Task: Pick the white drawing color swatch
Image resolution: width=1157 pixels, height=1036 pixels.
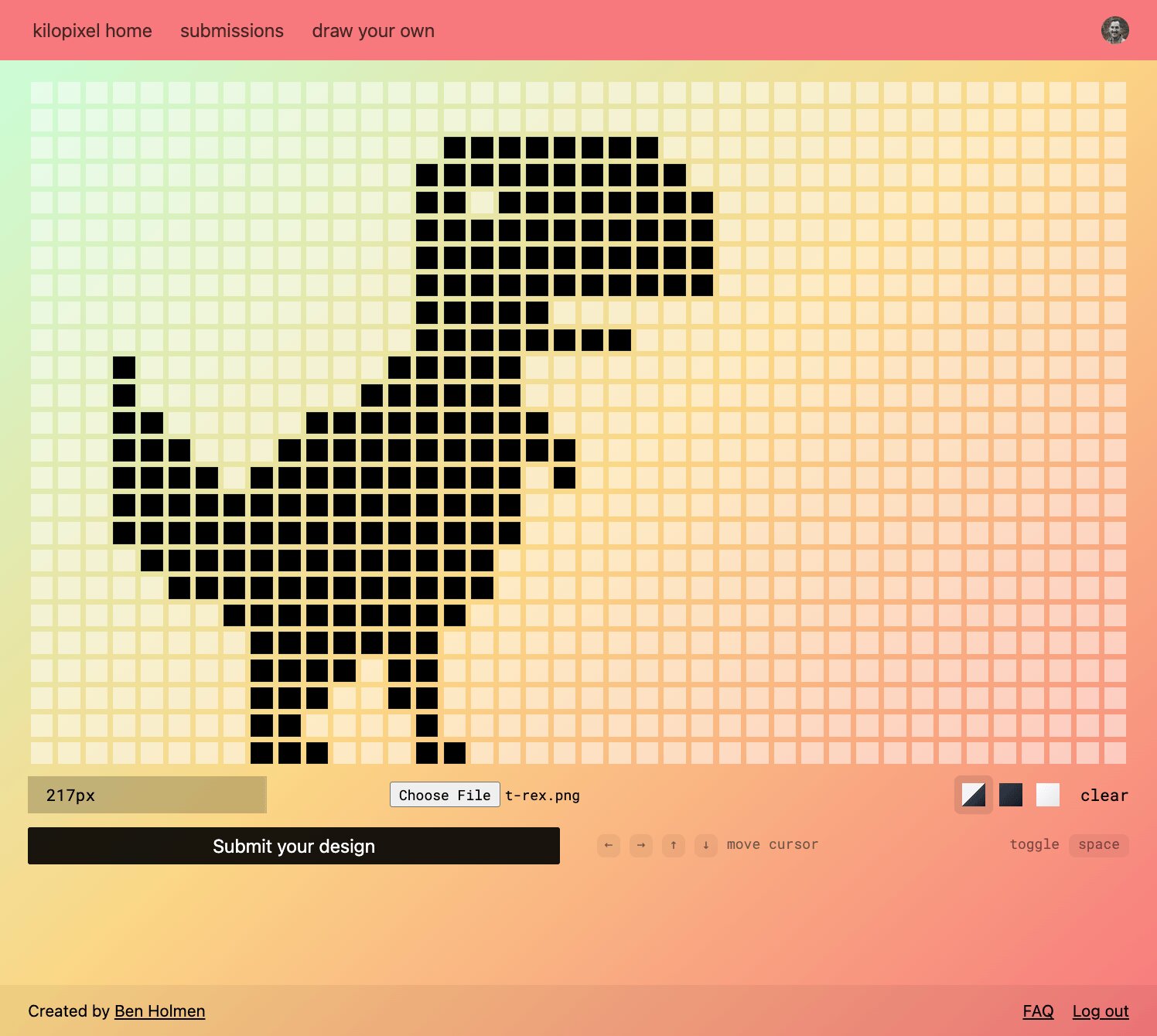Action: 1048,795
